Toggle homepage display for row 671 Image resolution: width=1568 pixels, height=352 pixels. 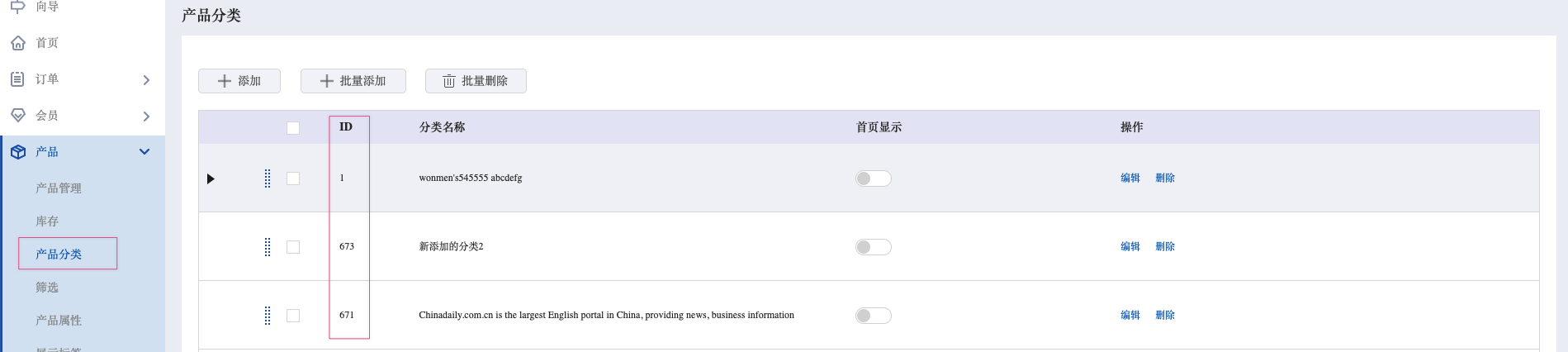[874, 316]
